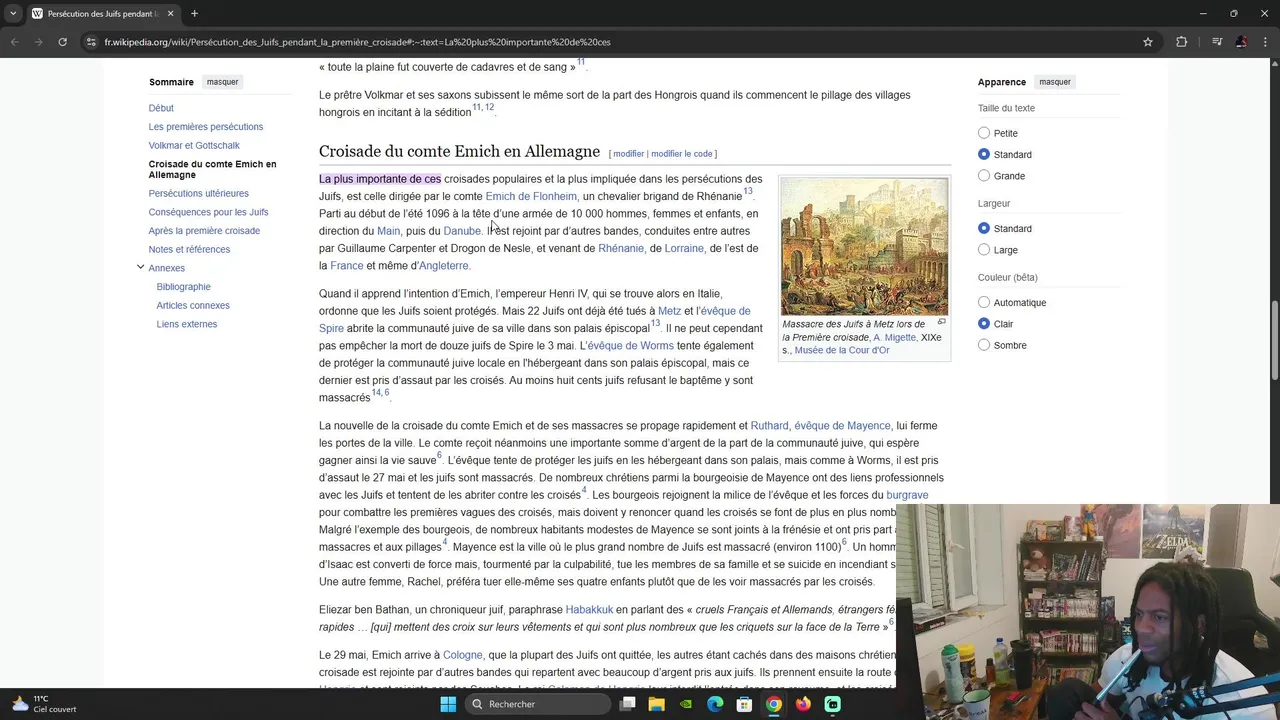1280x720 pixels.
Task: Open the browser extensions puzzle icon
Action: click(1182, 42)
